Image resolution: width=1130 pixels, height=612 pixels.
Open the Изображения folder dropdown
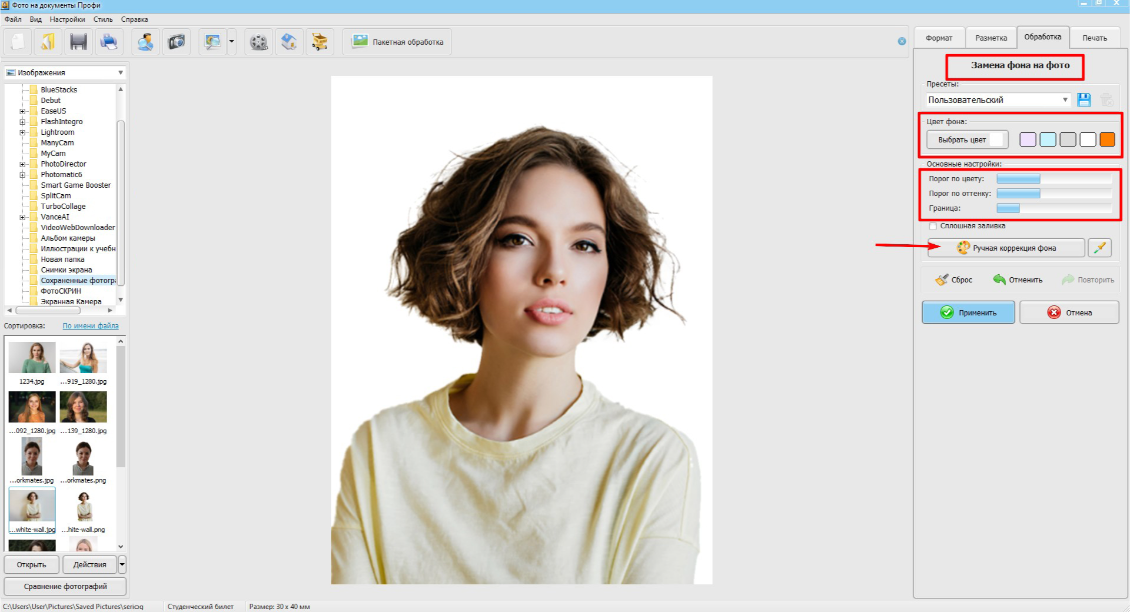point(120,72)
